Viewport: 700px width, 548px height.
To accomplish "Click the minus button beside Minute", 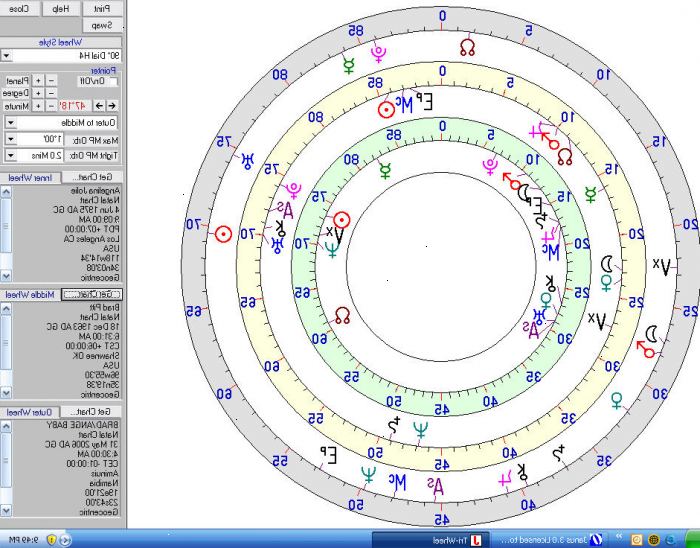I will tap(52, 106).
